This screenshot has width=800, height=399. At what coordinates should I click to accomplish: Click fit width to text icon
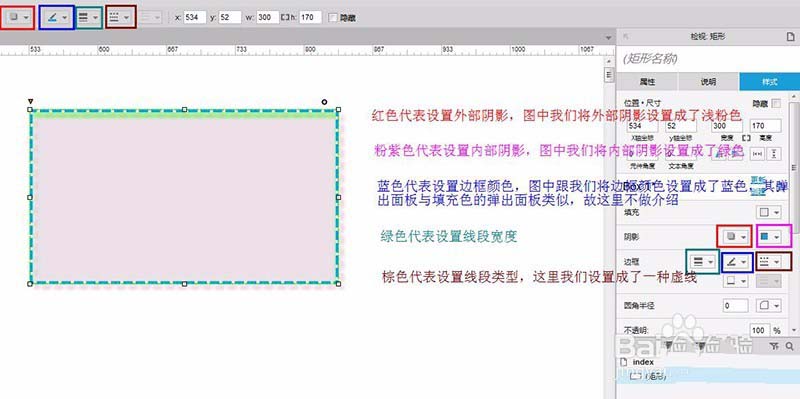coord(758,154)
